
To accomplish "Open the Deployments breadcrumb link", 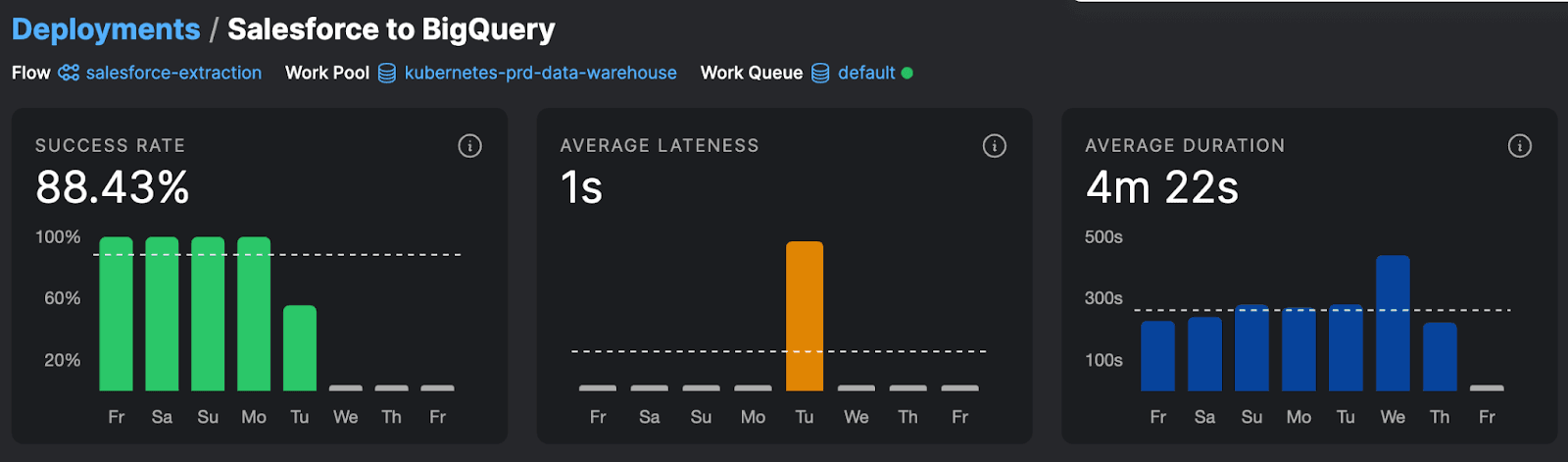I will tap(106, 29).
